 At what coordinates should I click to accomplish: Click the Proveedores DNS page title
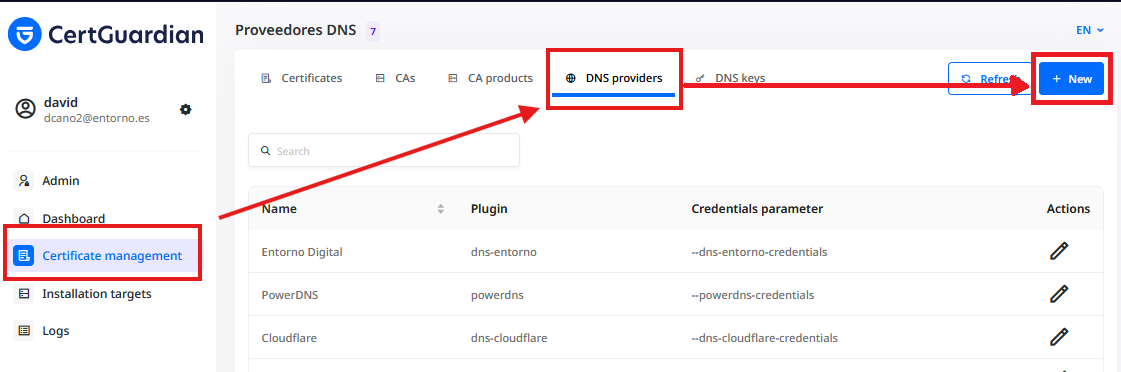(295, 30)
